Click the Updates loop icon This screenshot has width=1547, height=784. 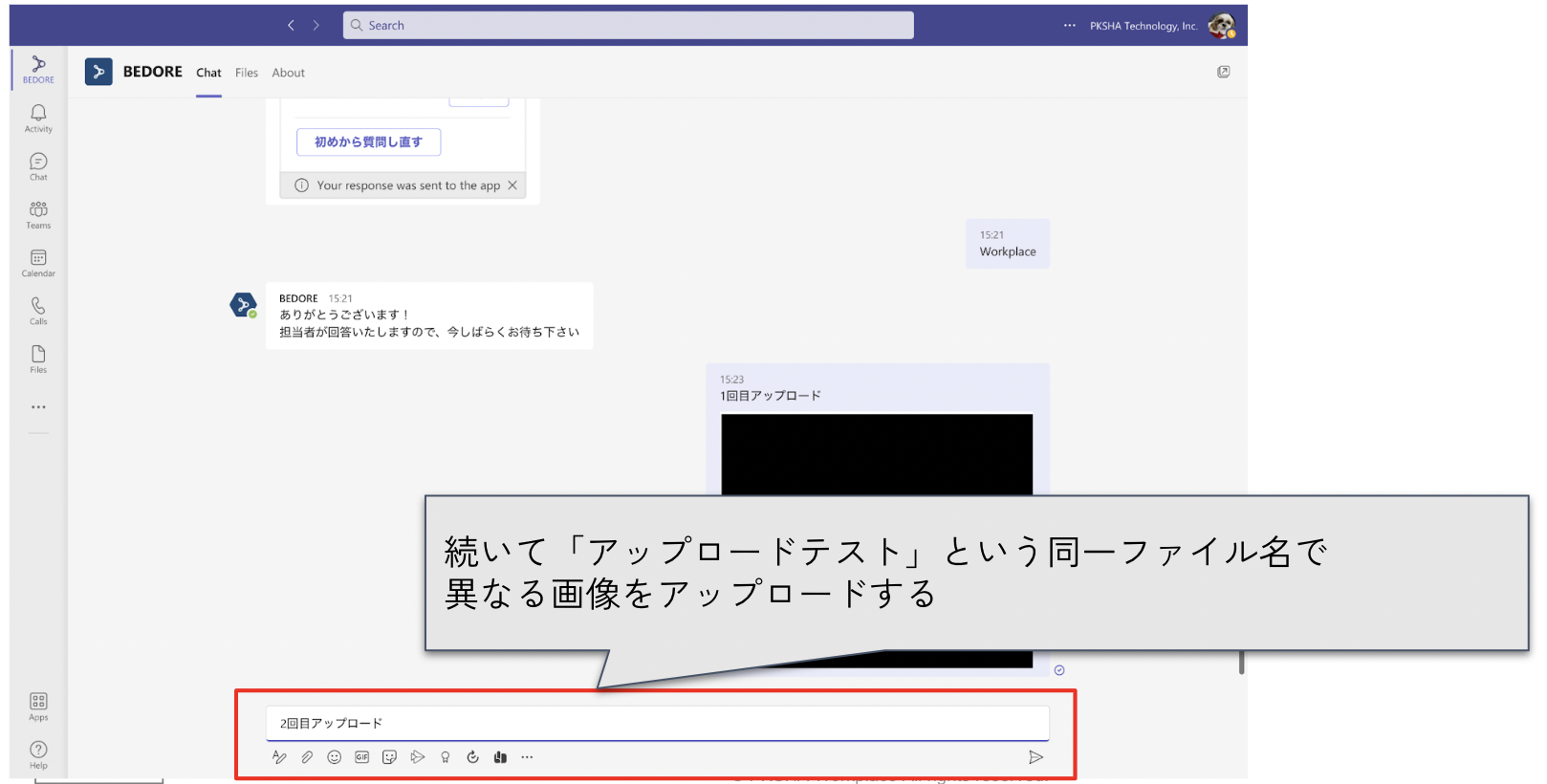(472, 757)
